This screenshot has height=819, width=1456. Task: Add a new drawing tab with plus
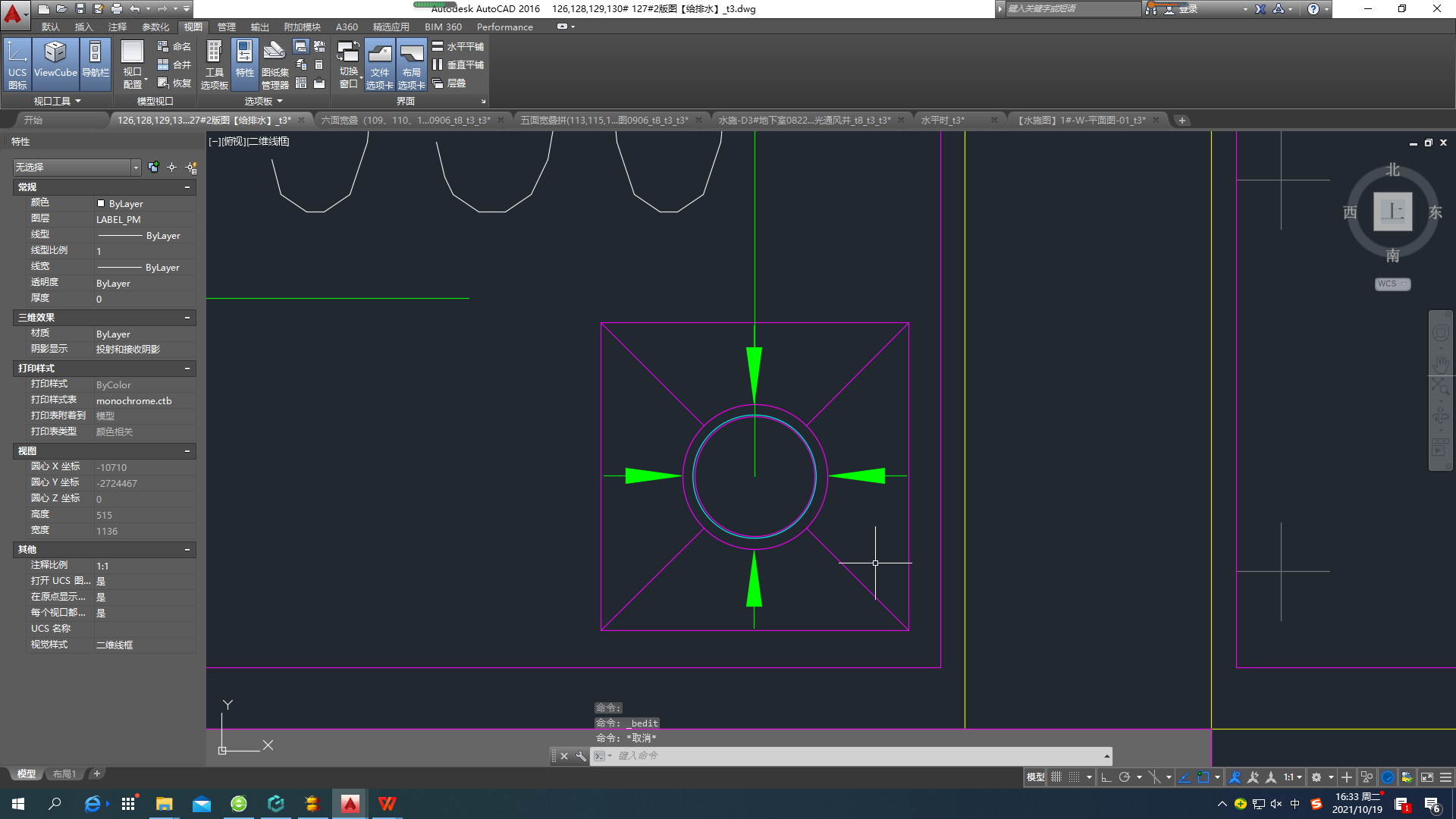[x=1181, y=120]
